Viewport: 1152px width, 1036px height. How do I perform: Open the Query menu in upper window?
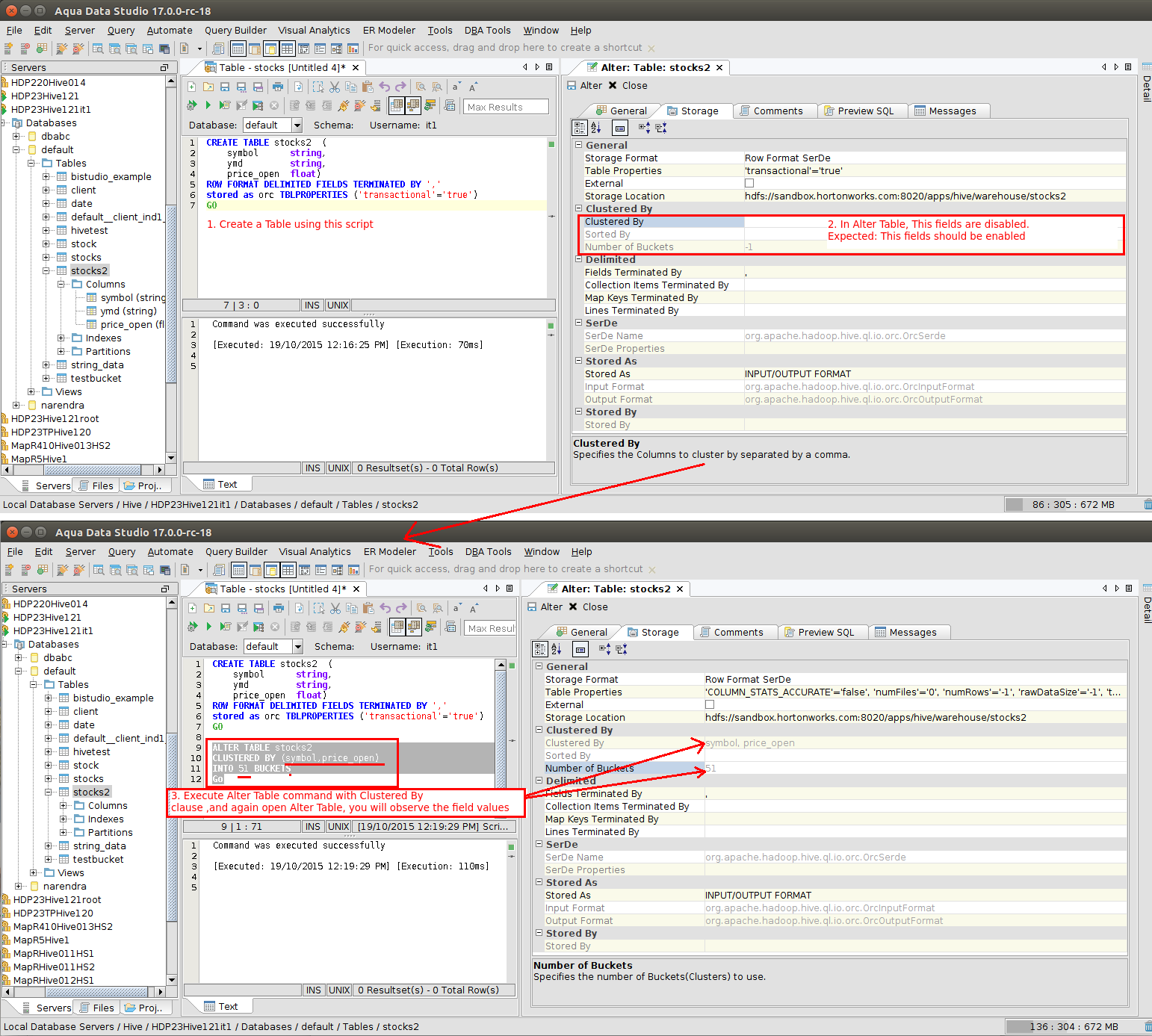[121, 31]
